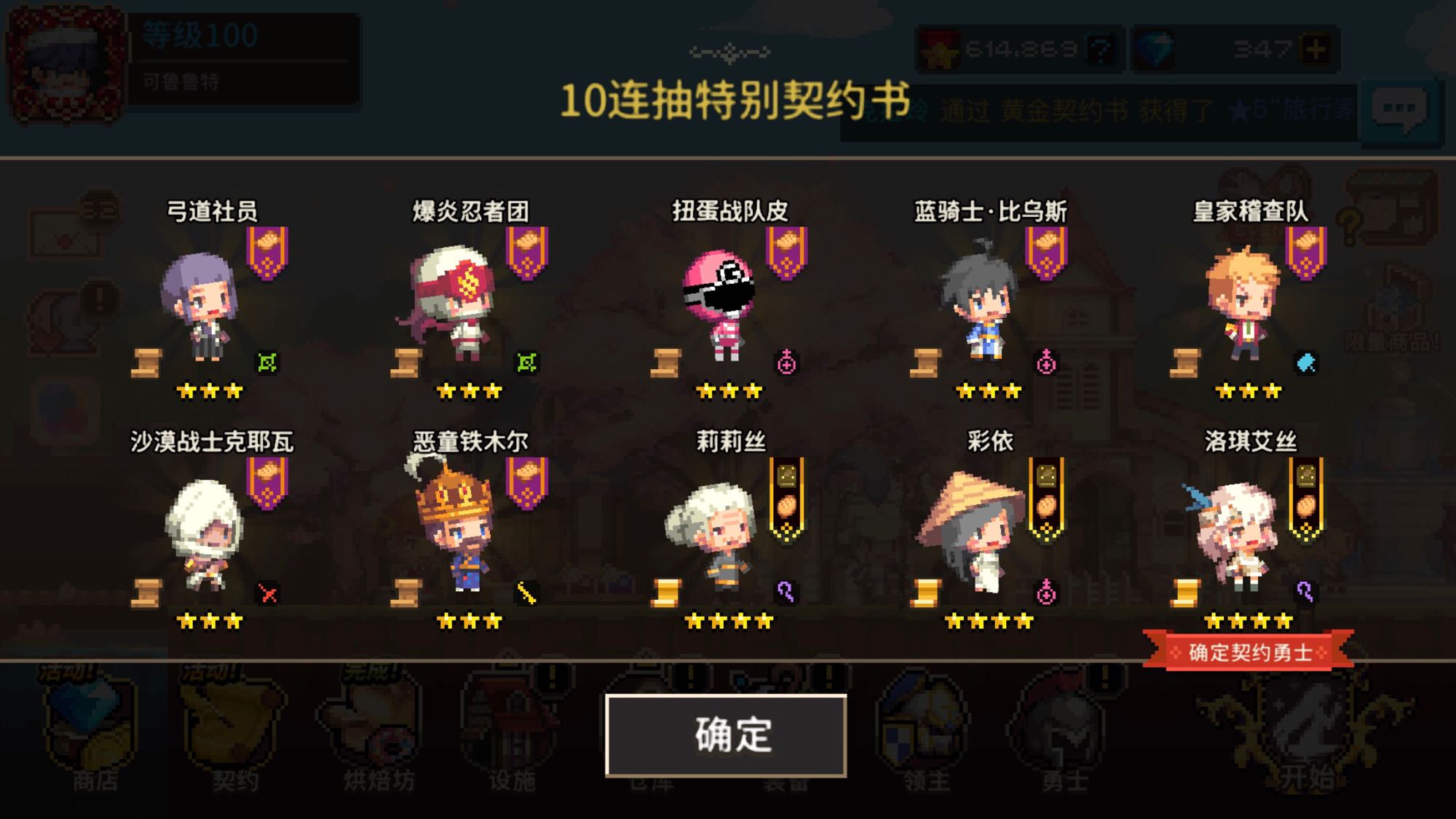Select the 爆炎忍者团 hero sprite

(x=450, y=302)
